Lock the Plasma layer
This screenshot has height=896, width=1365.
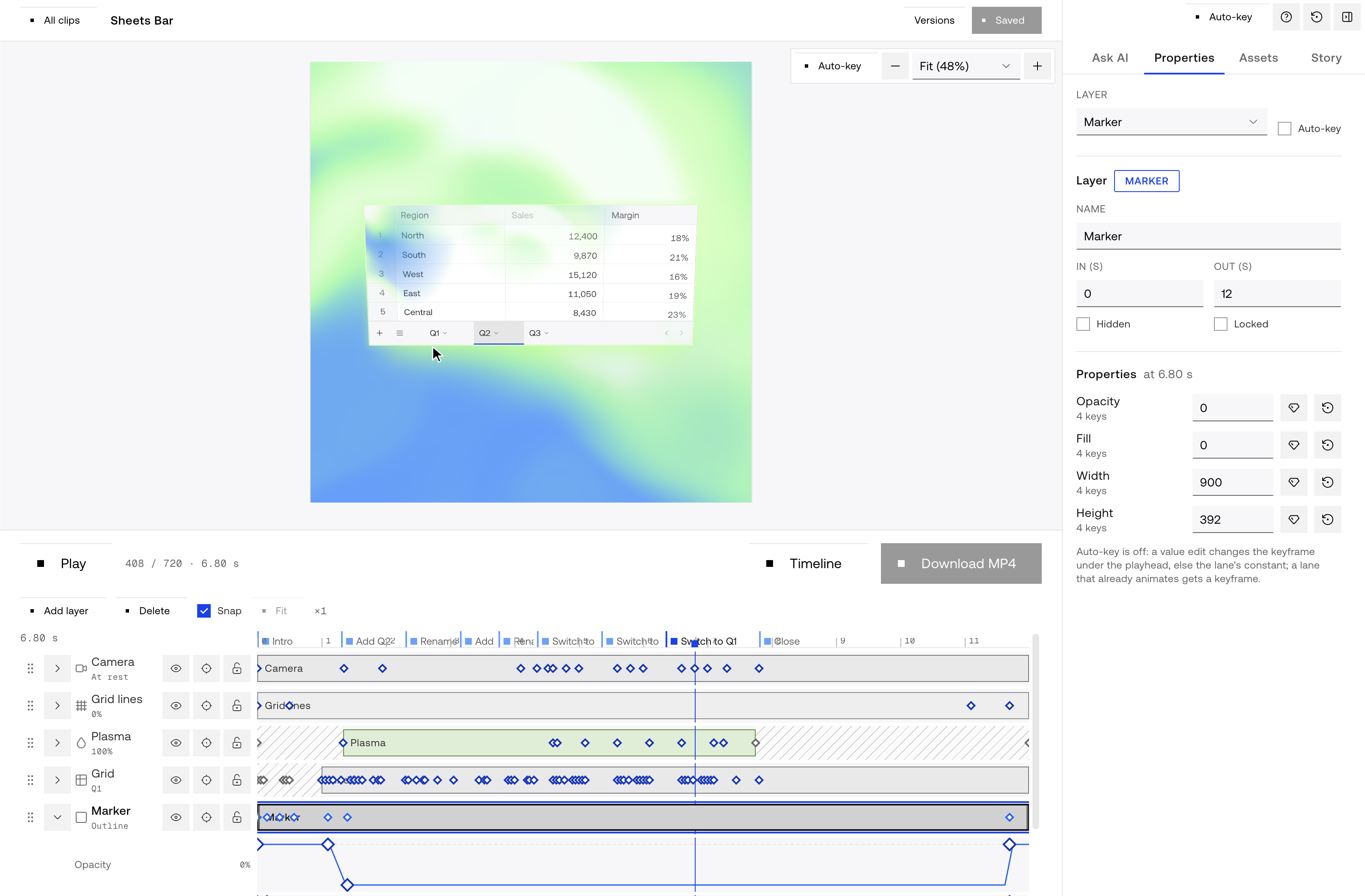[x=237, y=743]
